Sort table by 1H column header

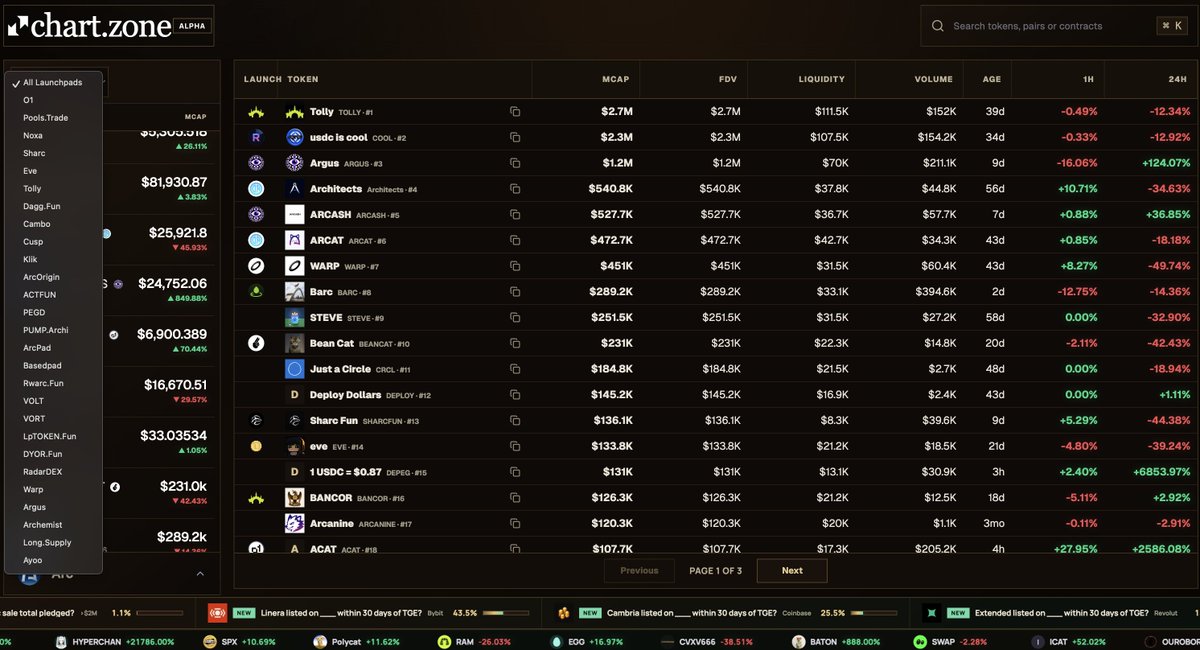click(1090, 79)
